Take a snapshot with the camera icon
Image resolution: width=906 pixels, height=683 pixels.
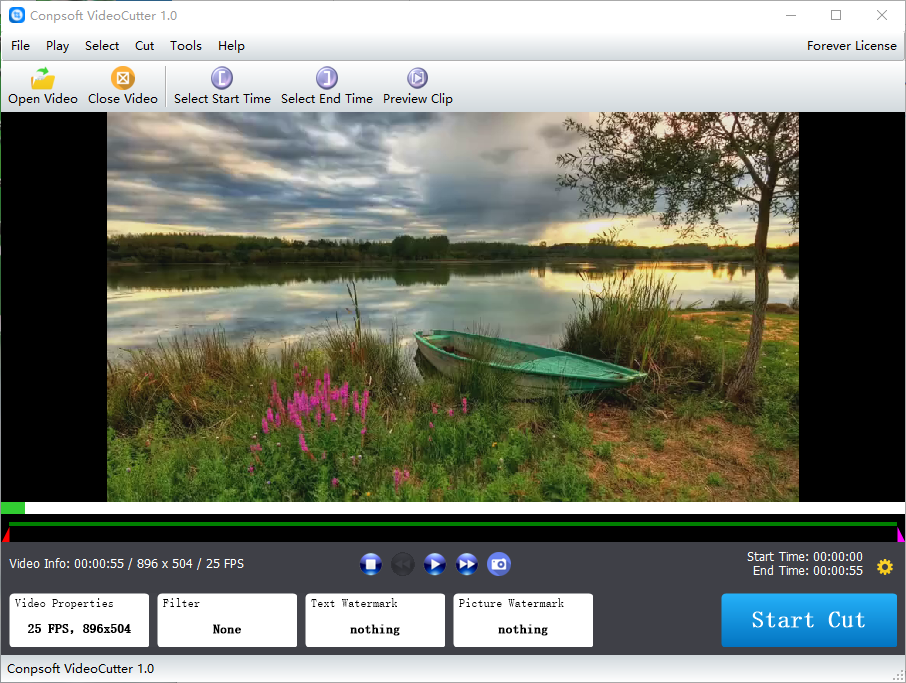(x=499, y=564)
